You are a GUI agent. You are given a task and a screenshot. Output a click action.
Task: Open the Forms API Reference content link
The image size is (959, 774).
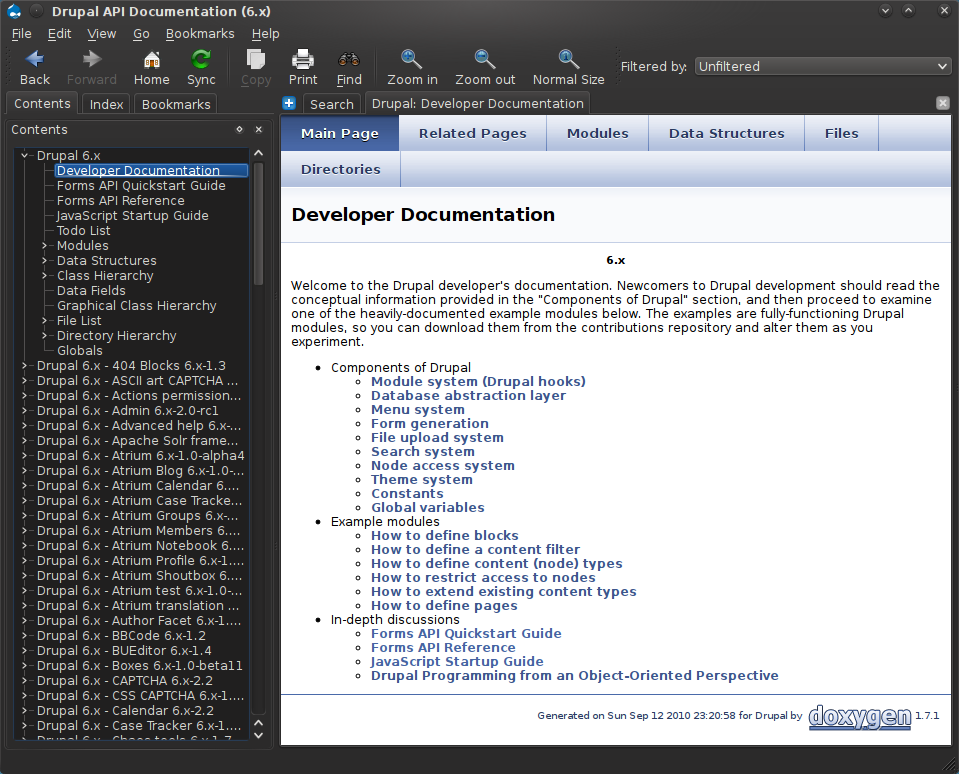click(x=443, y=647)
